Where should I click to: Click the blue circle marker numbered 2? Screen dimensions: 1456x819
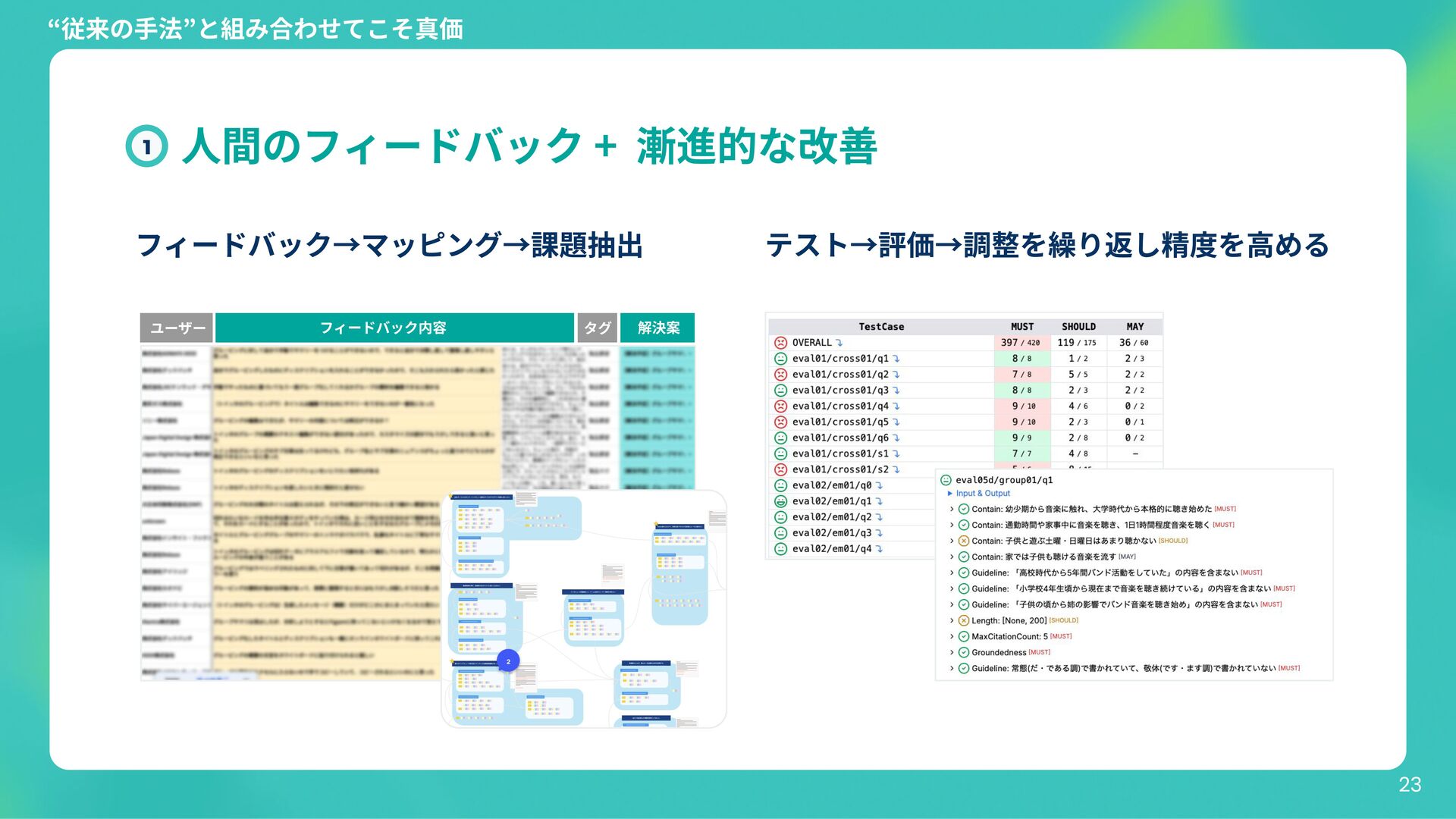click(x=508, y=661)
